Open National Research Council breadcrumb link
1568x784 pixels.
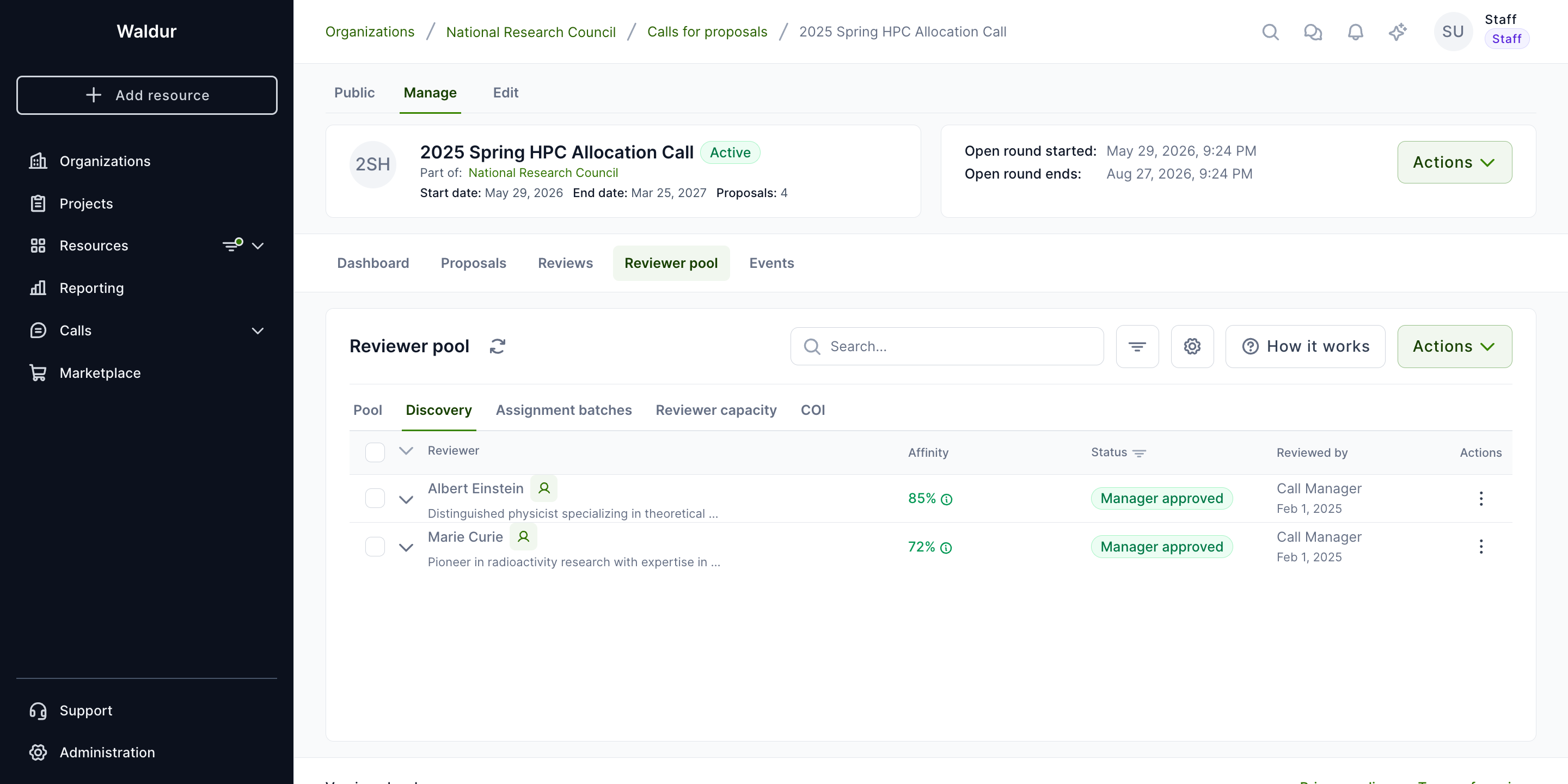tap(531, 32)
